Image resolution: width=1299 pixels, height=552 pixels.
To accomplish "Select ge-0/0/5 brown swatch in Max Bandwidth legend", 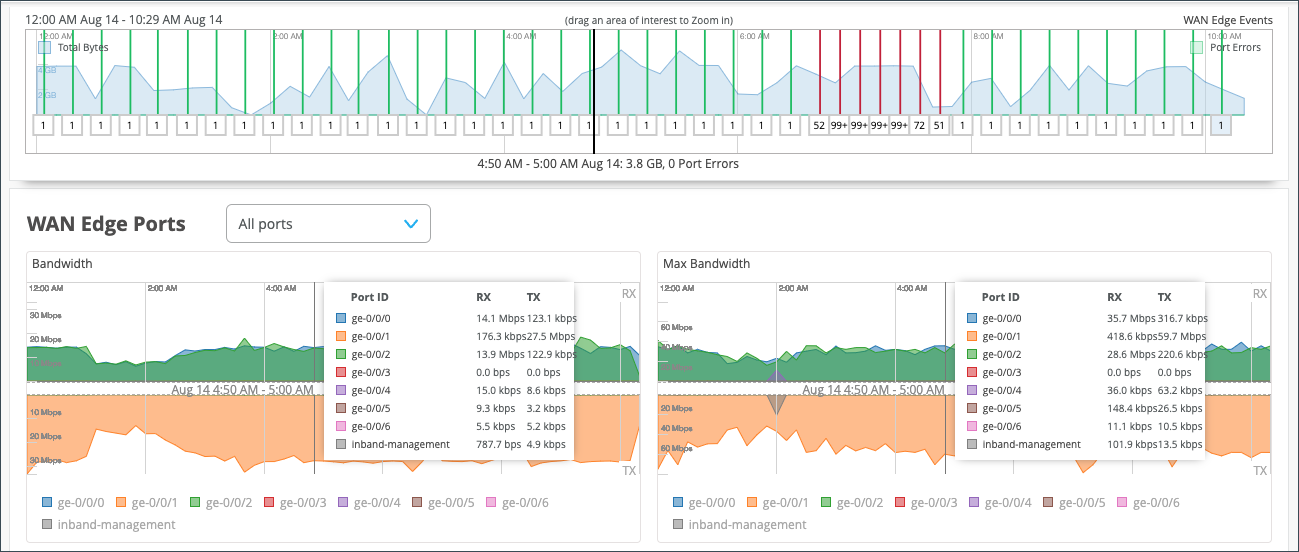I will (1048, 502).
